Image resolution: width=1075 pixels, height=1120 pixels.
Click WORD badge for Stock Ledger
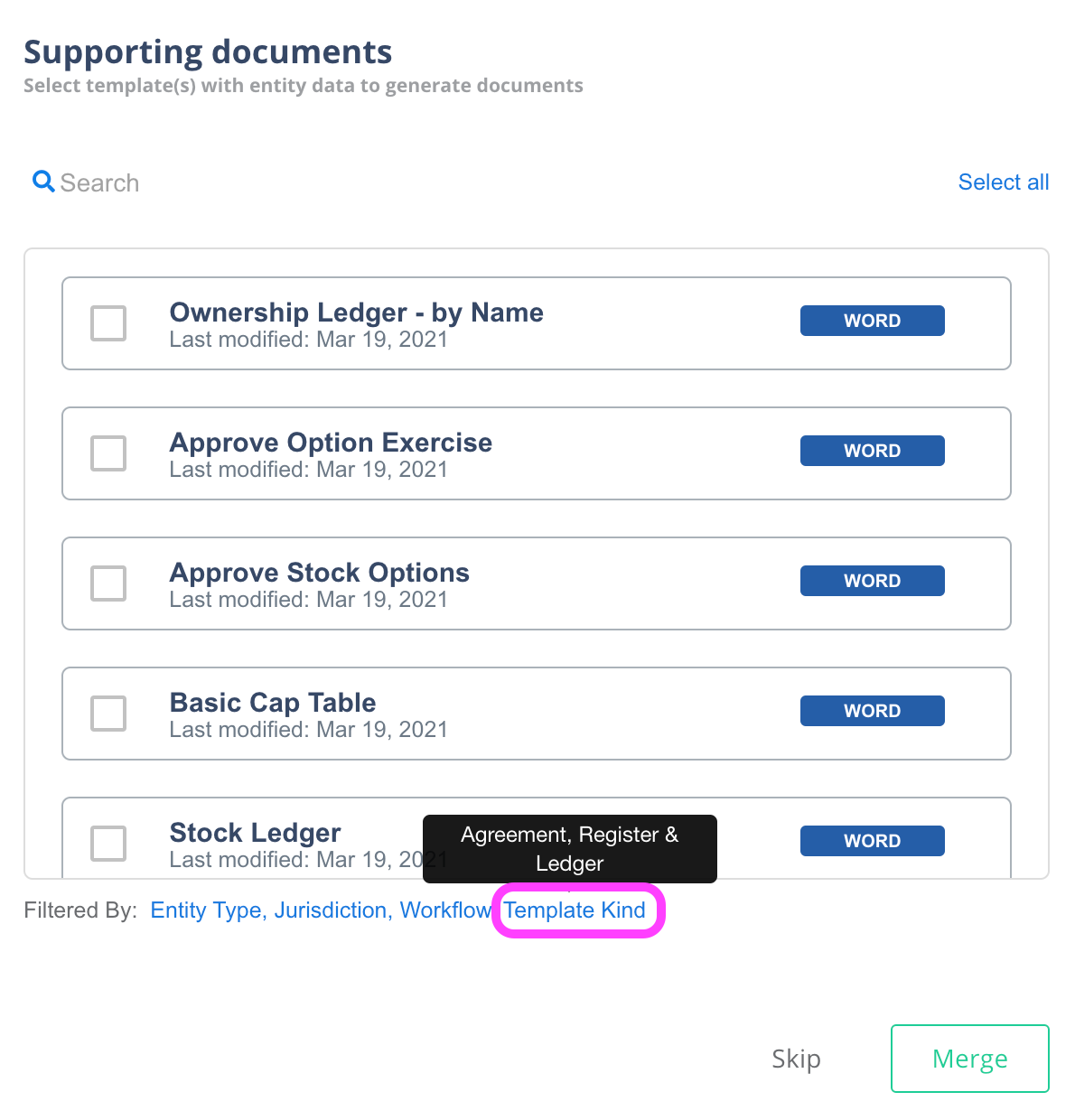[x=873, y=841]
